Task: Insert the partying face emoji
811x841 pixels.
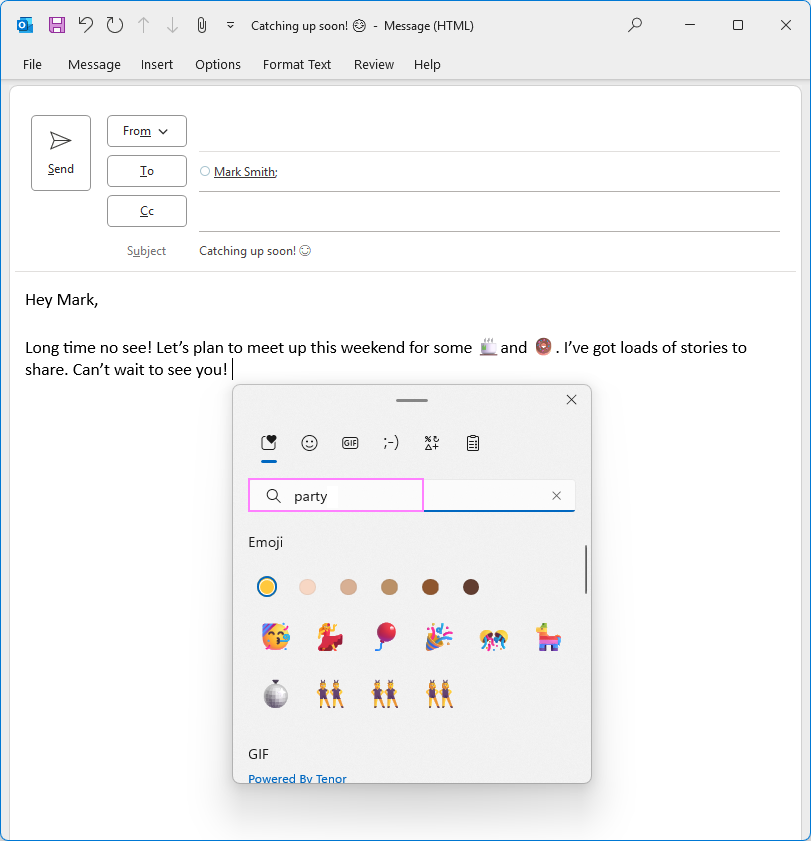Action: tap(276, 637)
